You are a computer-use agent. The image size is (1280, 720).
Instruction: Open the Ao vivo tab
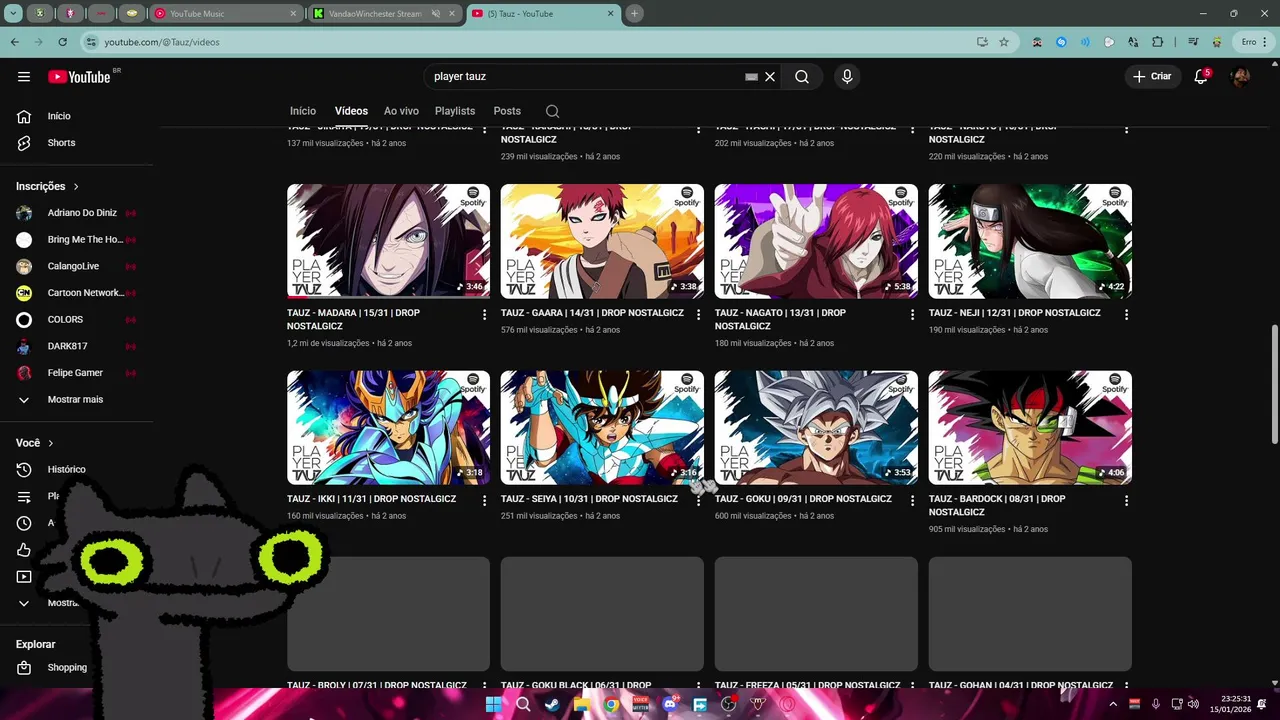tap(401, 111)
